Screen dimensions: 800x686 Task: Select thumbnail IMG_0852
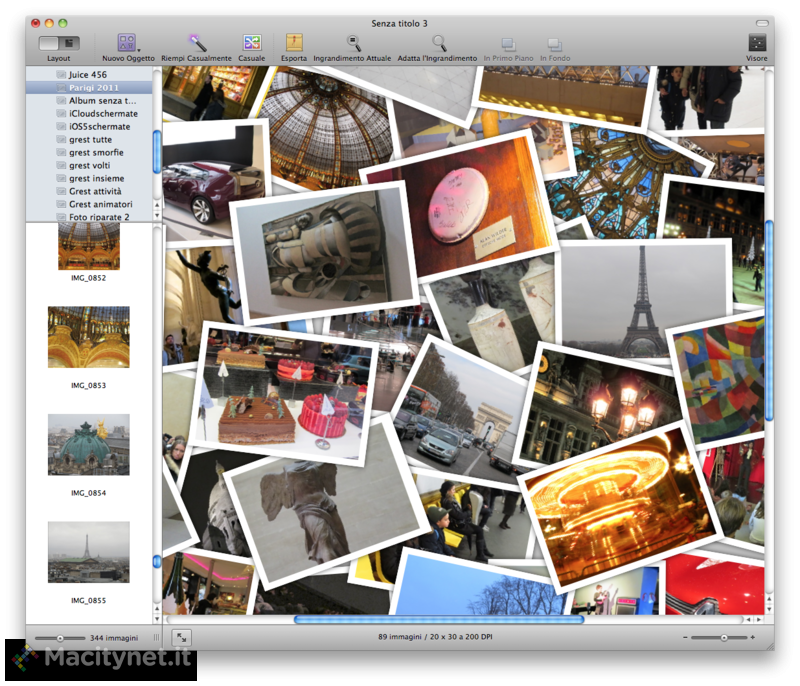[89, 246]
